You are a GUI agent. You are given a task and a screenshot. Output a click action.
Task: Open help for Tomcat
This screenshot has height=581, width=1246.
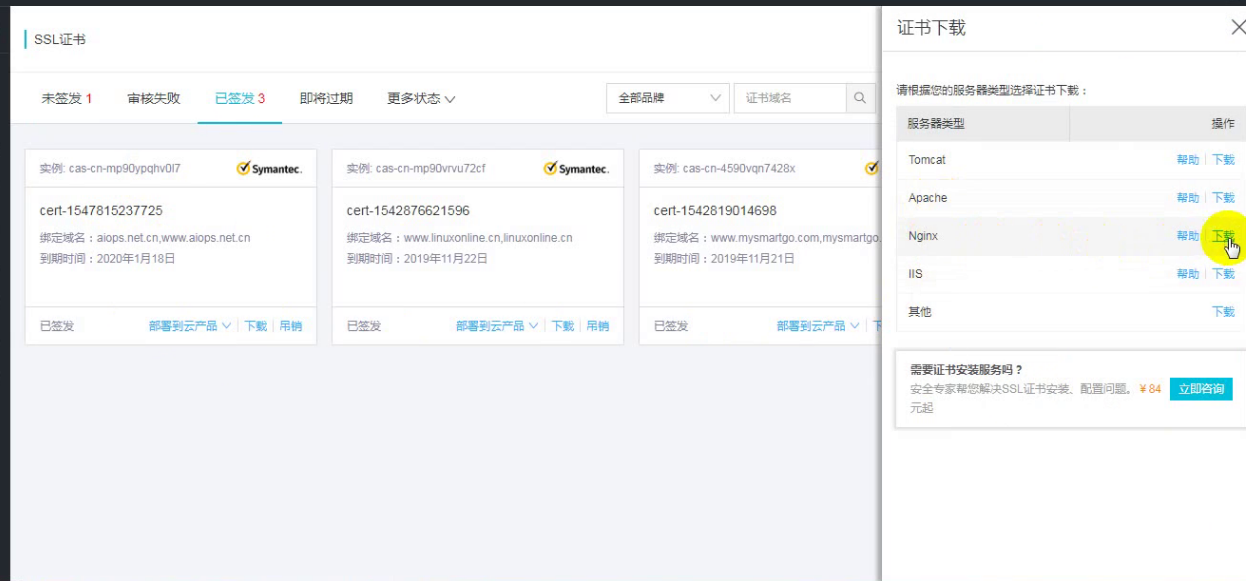click(1187, 160)
